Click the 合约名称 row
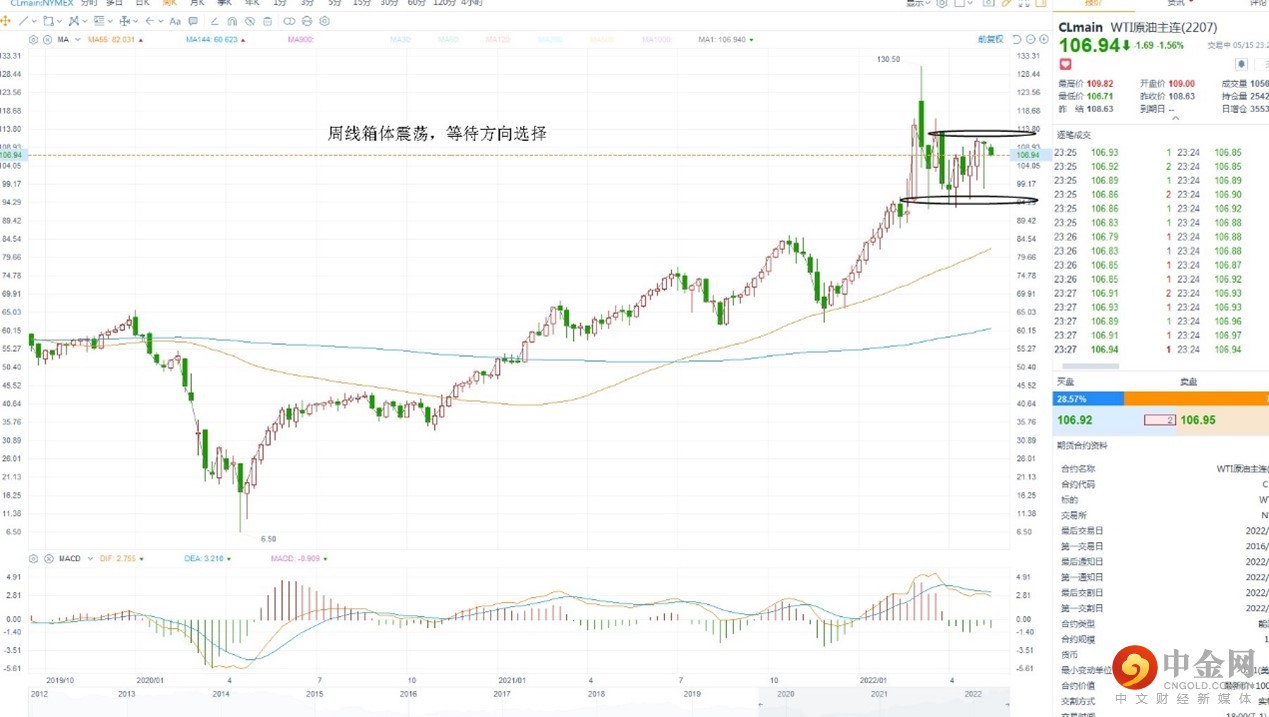This screenshot has height=717, width=1269. click(1163, 468)
